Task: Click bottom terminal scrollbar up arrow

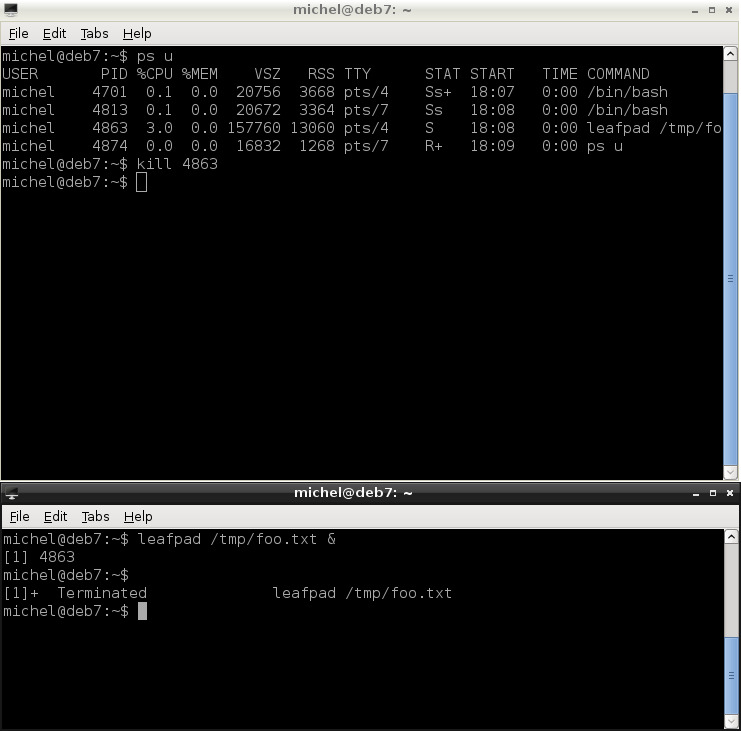Action: pos(731,537)
